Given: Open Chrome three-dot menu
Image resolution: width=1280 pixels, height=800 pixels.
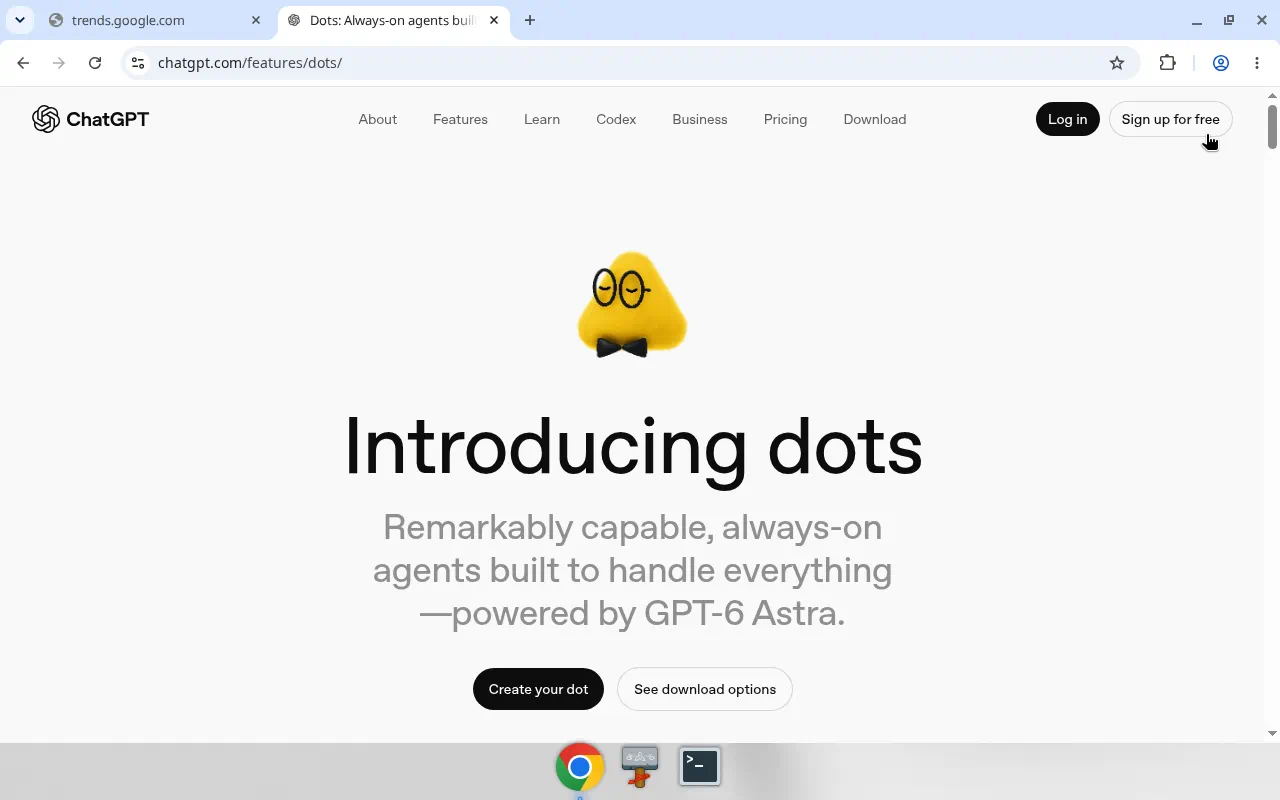Looking at the screenshot, I should (x=1257, y=63).
